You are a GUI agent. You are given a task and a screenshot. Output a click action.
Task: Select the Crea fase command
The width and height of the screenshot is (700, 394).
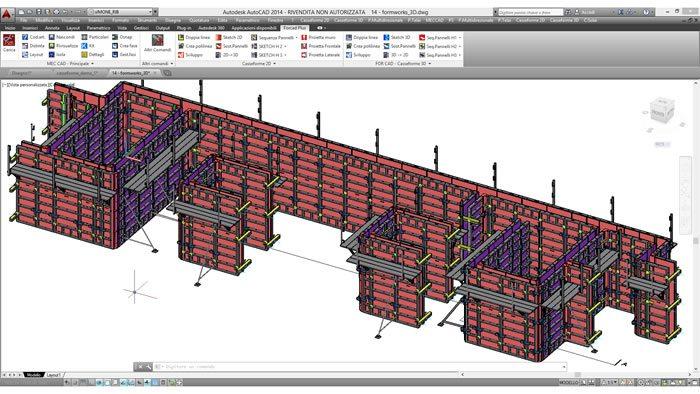(125, 46)
